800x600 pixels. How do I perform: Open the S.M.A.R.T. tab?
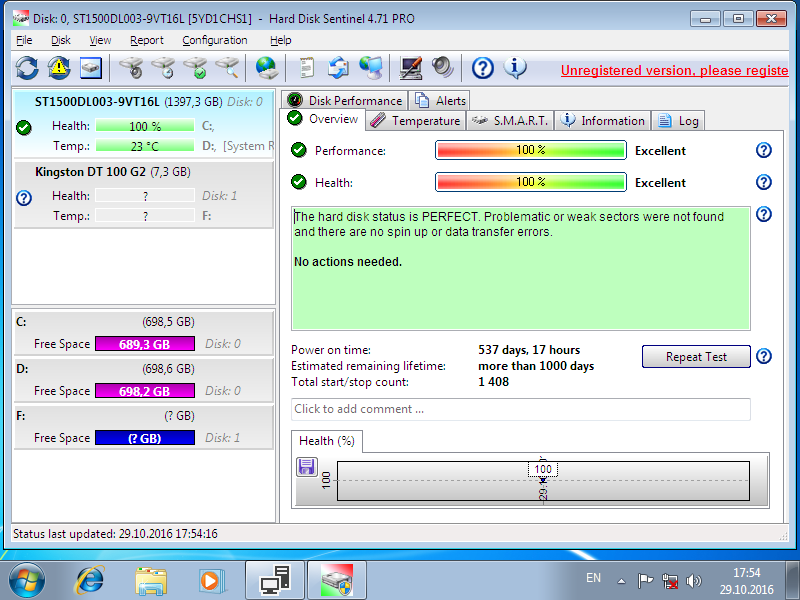click(510, 121)
